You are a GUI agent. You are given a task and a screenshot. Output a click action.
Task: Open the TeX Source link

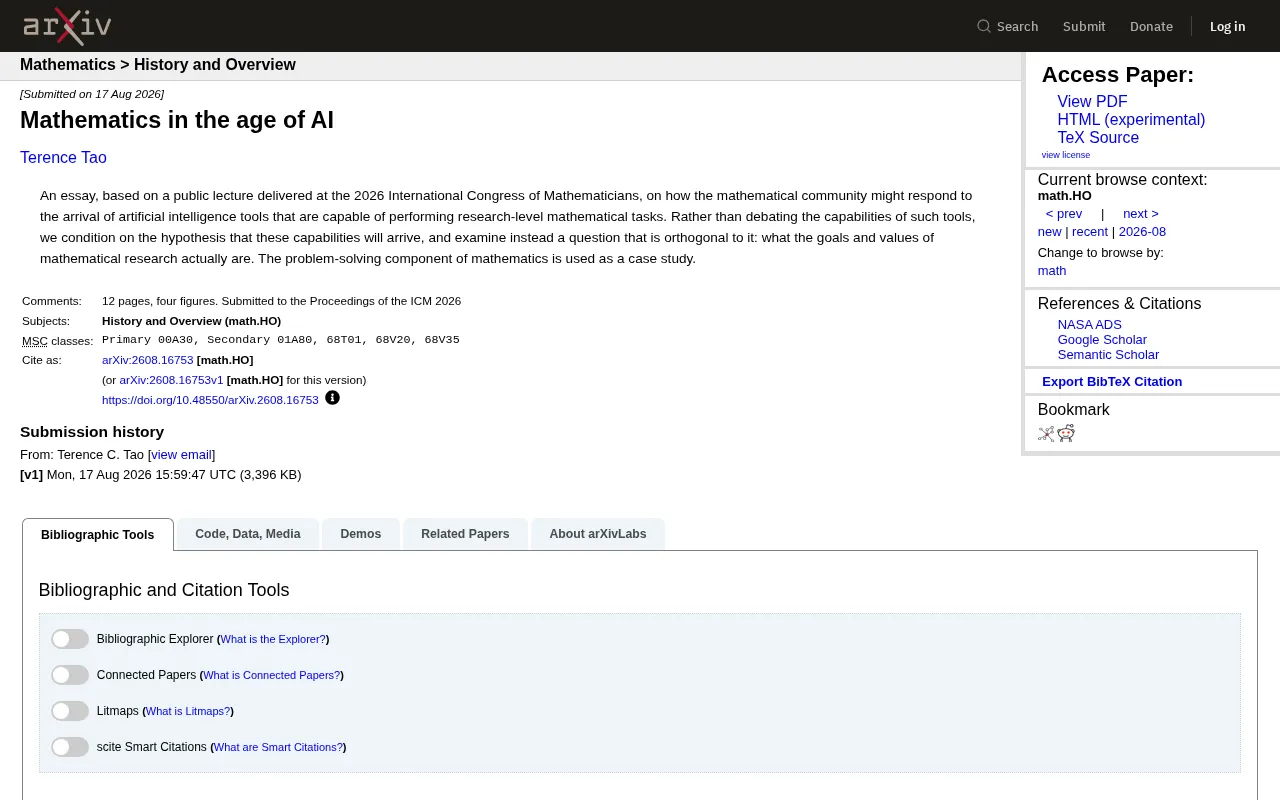pyautogui.click(x=1098, y=138)
